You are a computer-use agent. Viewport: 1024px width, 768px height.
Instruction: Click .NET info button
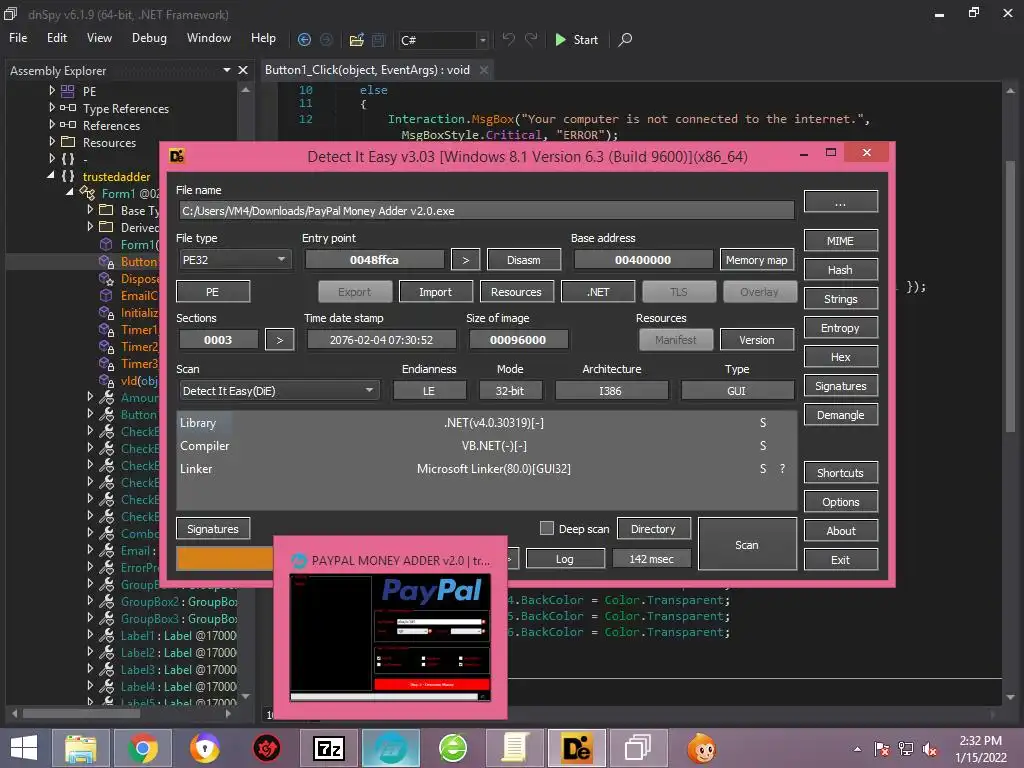point(598,292)
